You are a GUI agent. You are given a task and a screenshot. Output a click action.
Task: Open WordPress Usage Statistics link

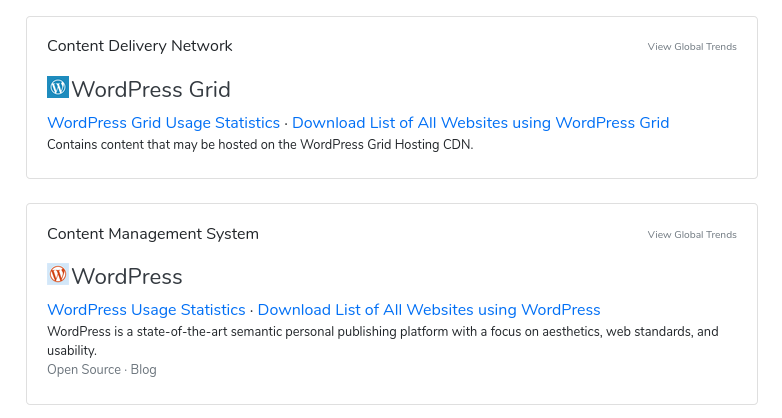click(146, 310)
